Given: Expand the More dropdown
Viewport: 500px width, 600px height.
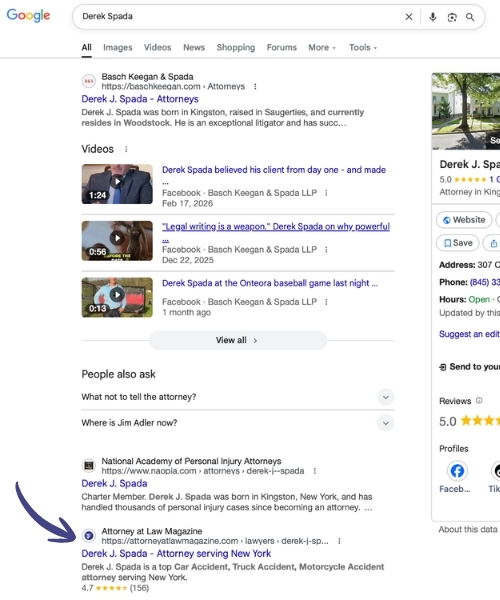Looking at the screenshot, I should [322, 47].
